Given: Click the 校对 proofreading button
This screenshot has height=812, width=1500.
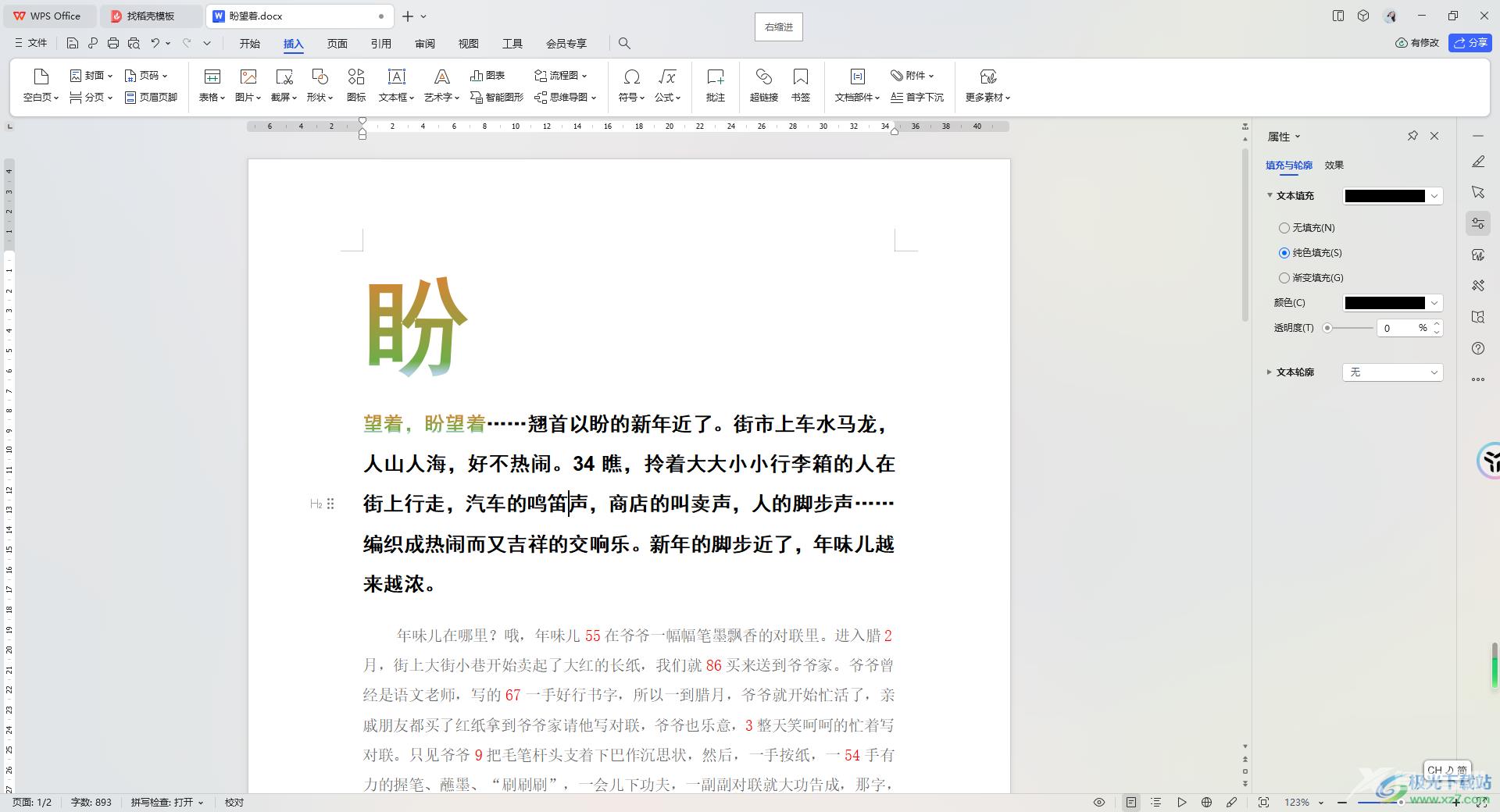Looking at the screenshot, I should tap(234, 802).
